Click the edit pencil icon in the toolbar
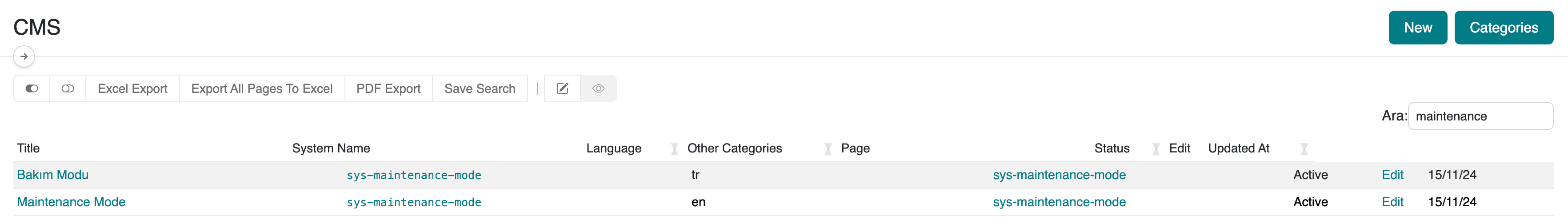 point(562,89)
